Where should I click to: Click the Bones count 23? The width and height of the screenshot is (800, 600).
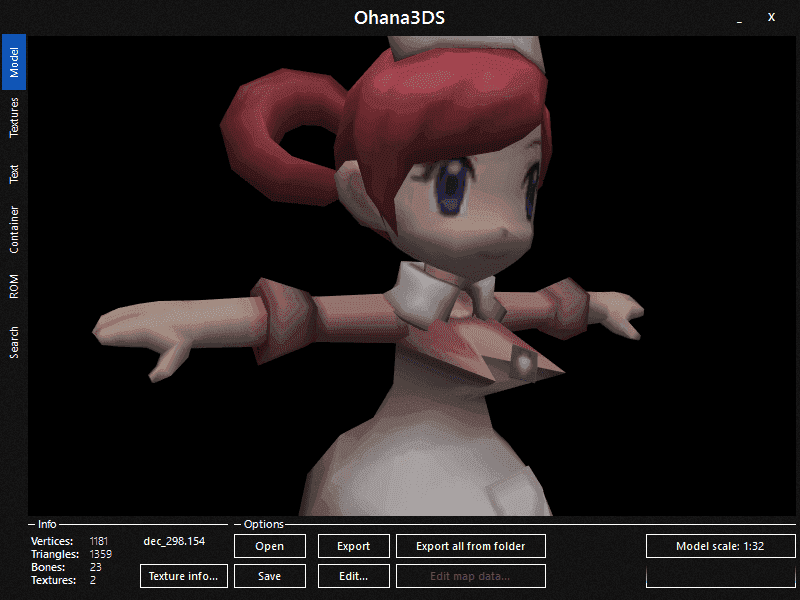coord(95,567)
